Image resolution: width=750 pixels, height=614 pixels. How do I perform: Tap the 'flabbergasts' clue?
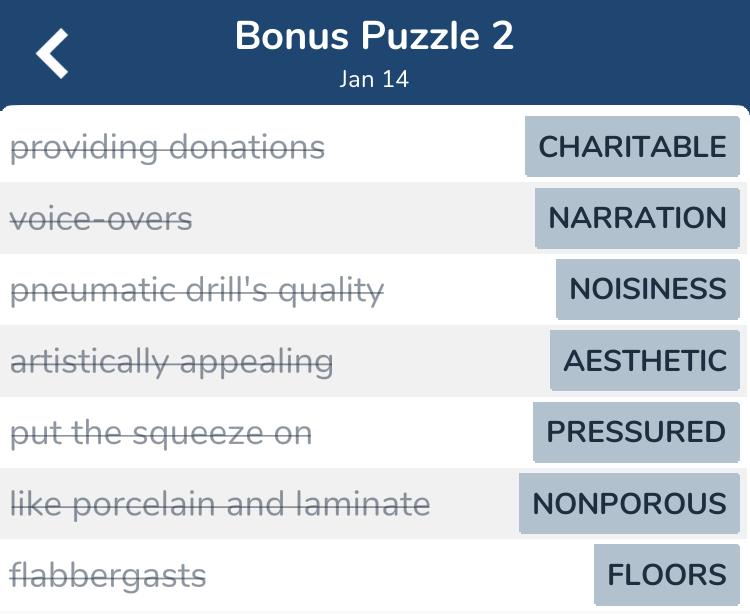(x=108, y=576)
